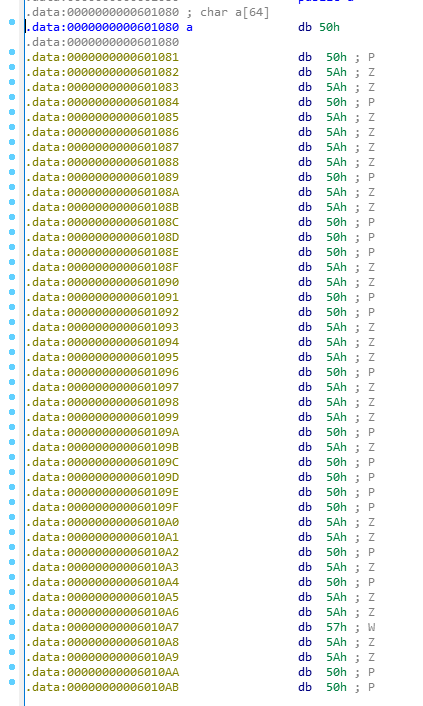Click address .data:00000000006010A8
423x706 pixels.
pyautogui.click(x=102, y=643)
